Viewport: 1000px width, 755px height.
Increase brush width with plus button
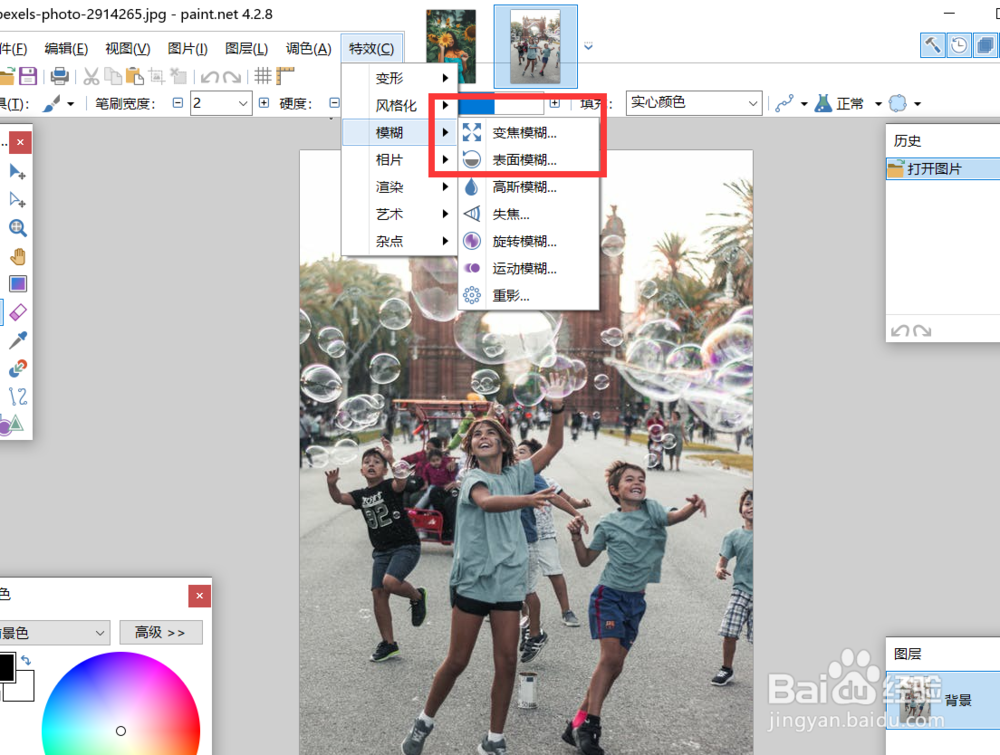click(264, 103)
